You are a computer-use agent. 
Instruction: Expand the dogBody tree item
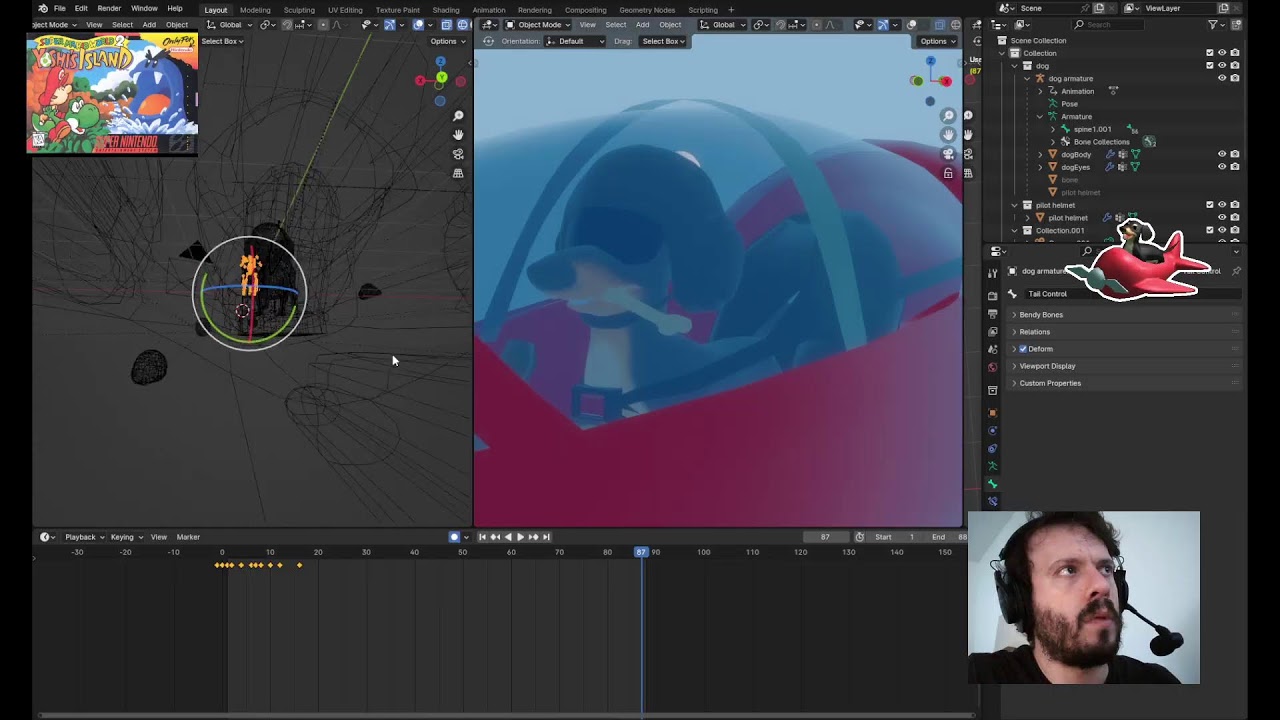1040,154
